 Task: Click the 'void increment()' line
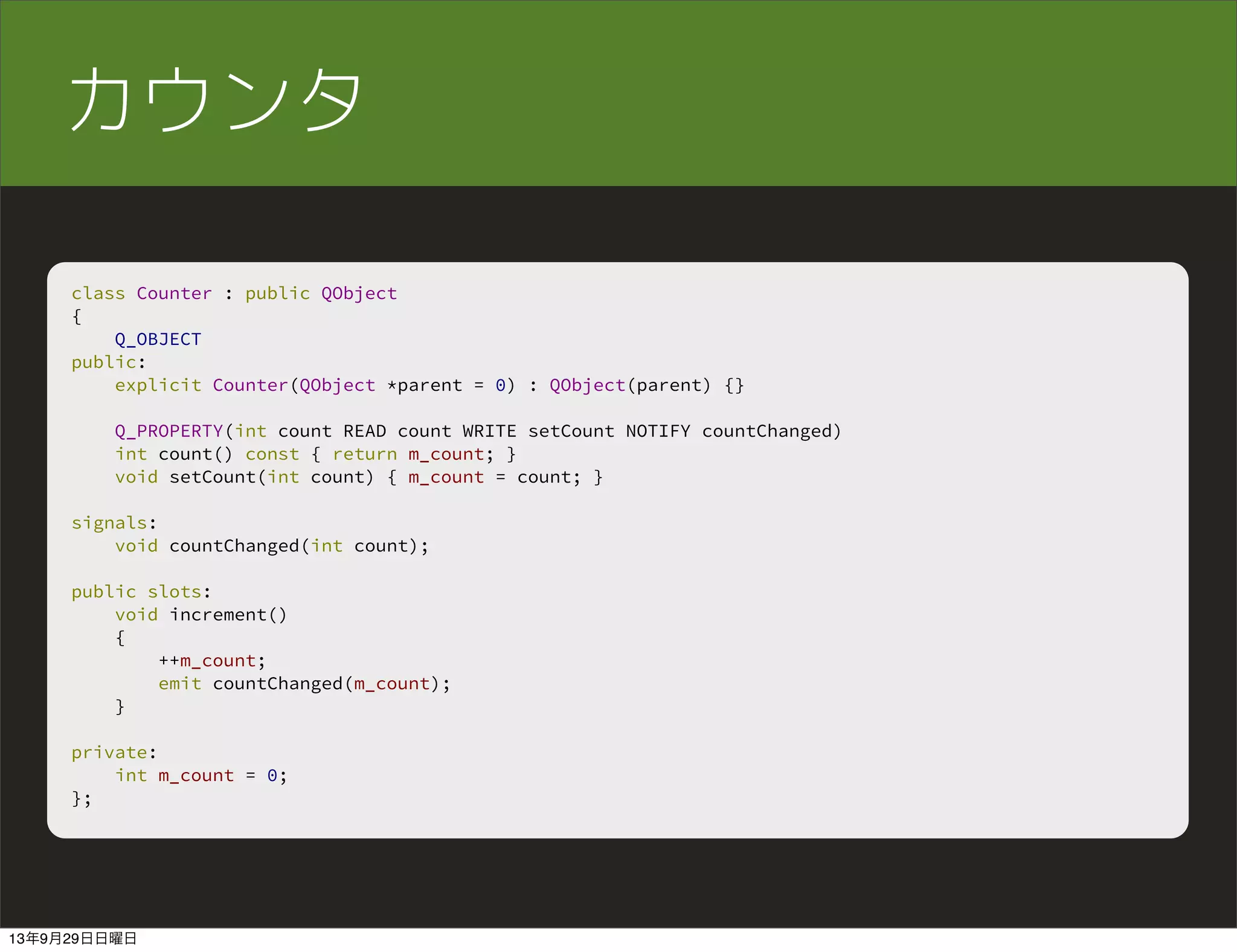pos(201,615)
